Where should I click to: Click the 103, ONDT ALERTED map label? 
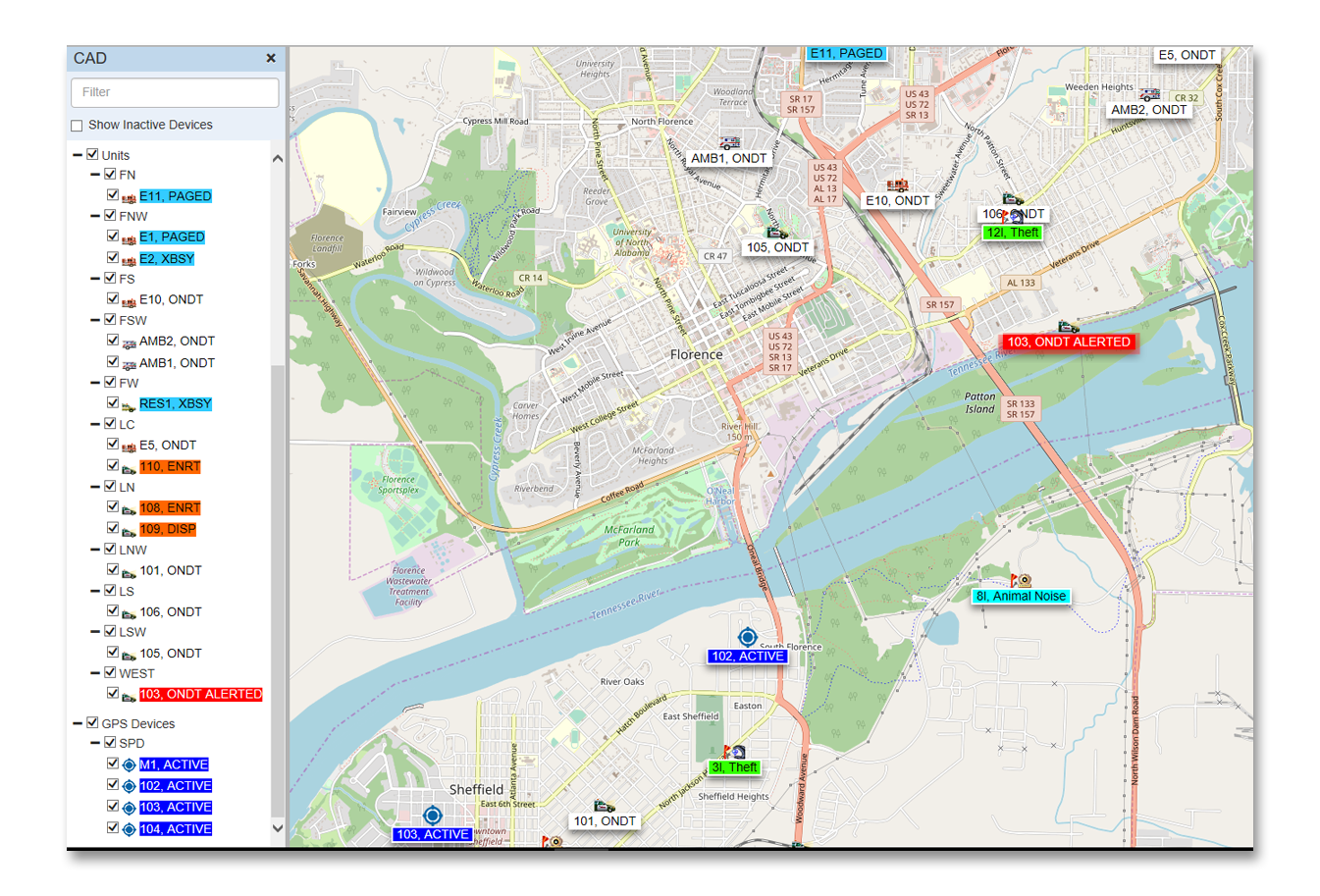tap(1068, 343)
